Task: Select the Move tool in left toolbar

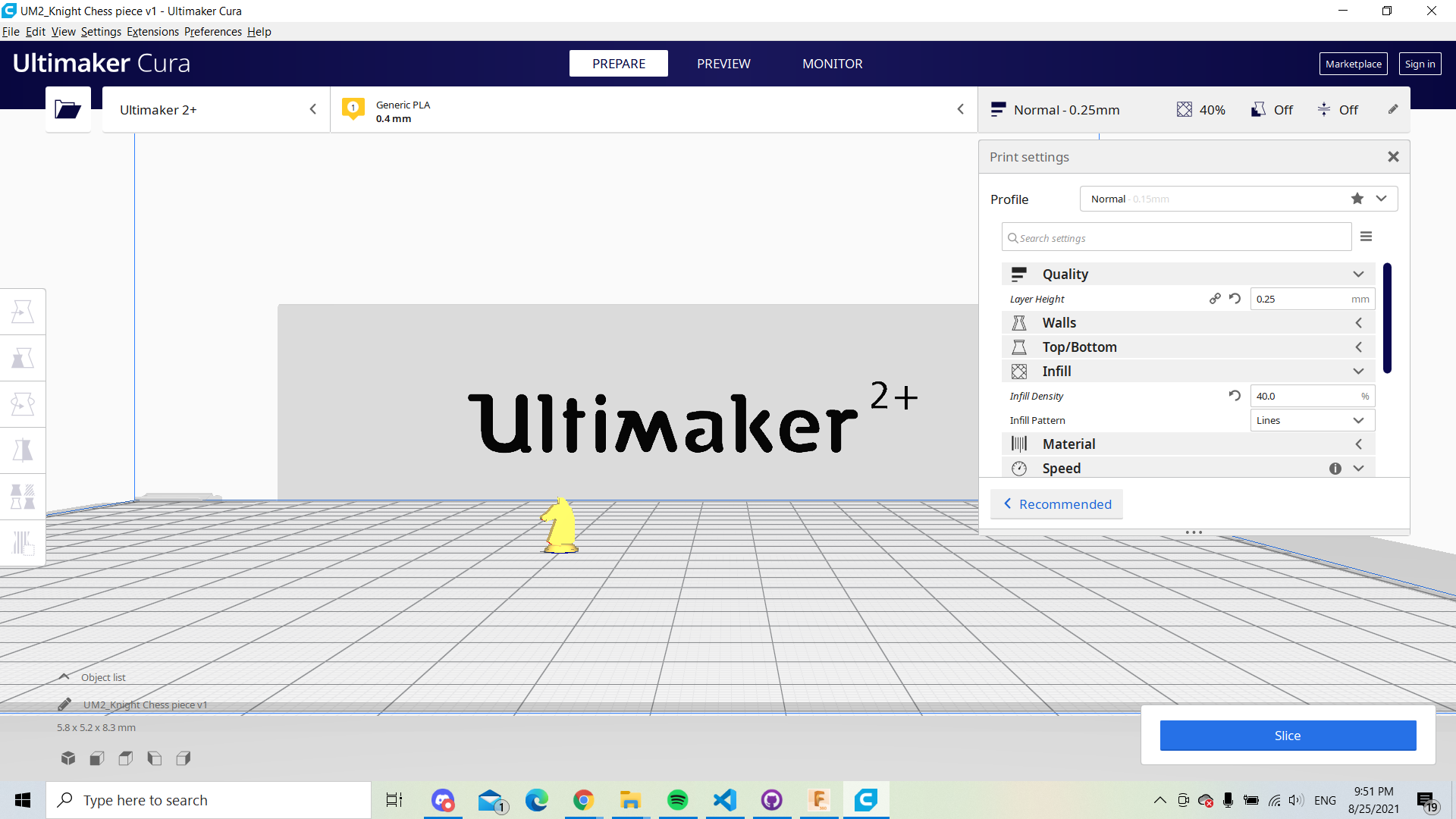Action: [x=23, y=312]
